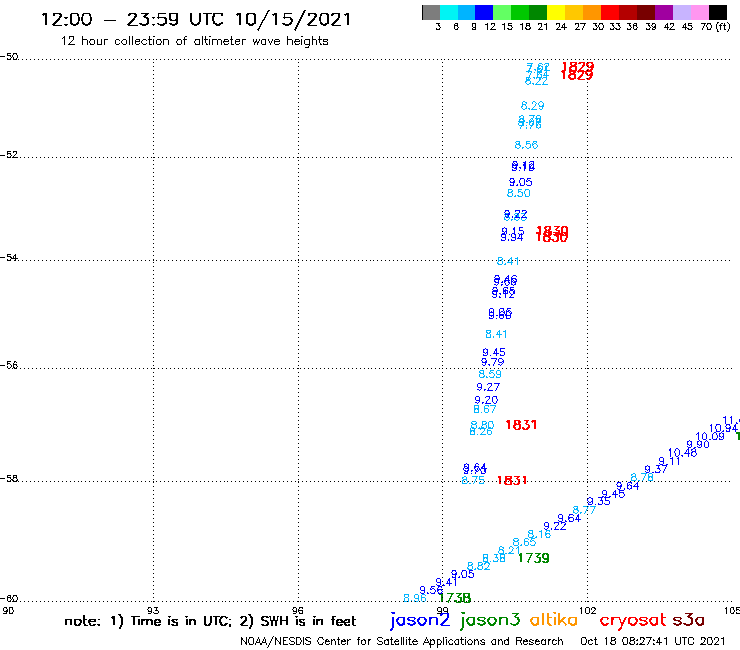Click the '70 (ft)' legend scale label
Image resolution: width=740 pixels, height=650 pixels.
point(715,26)
